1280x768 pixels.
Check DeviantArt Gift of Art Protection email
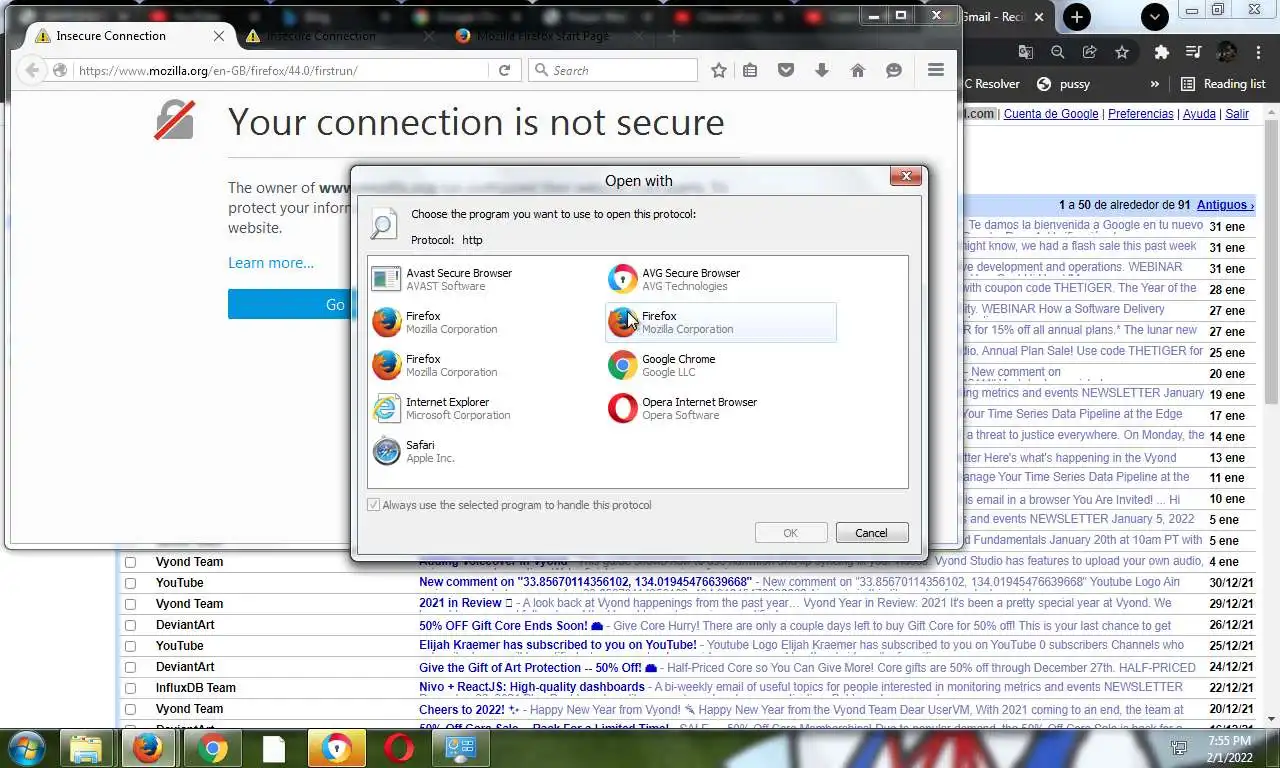(x=130, y=667)
